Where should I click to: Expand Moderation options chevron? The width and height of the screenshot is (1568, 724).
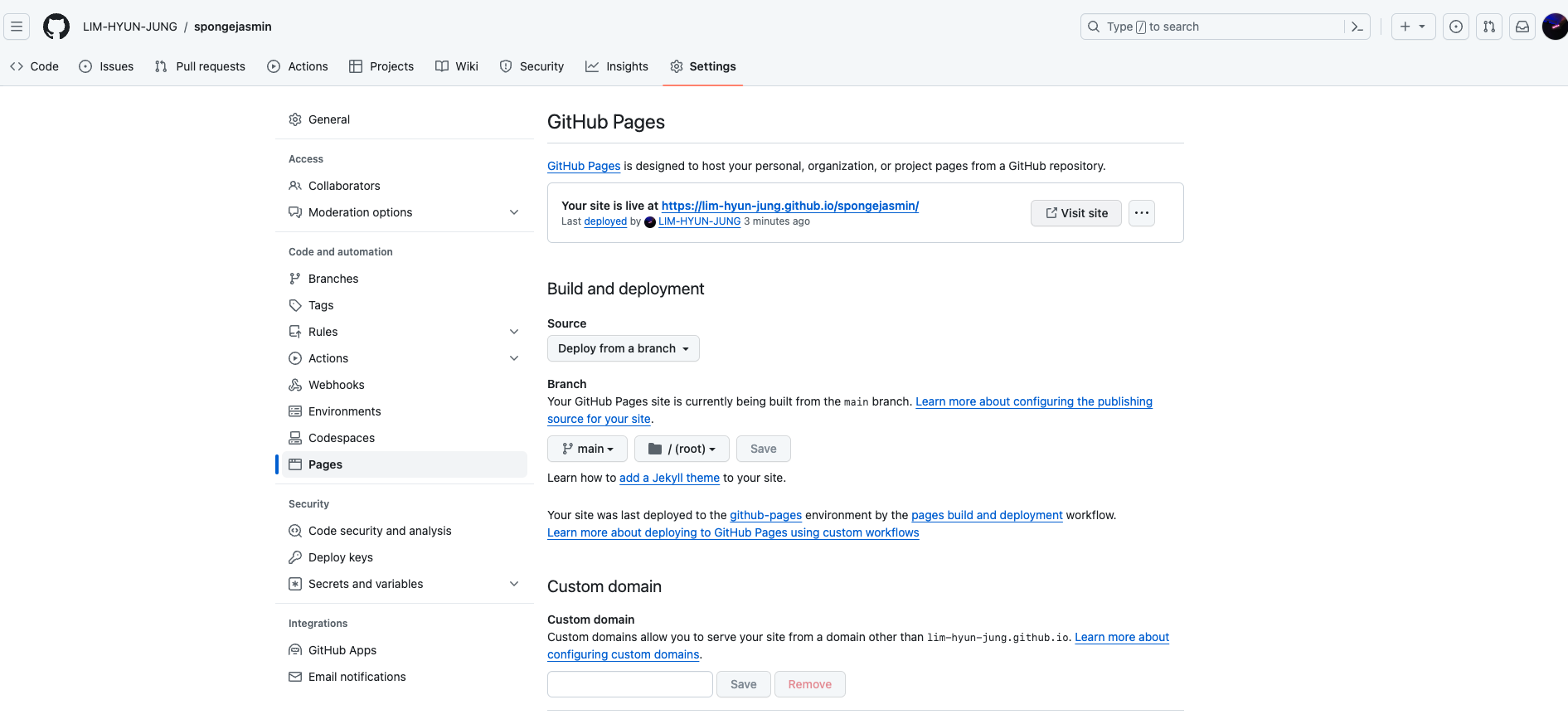[514, 212]
